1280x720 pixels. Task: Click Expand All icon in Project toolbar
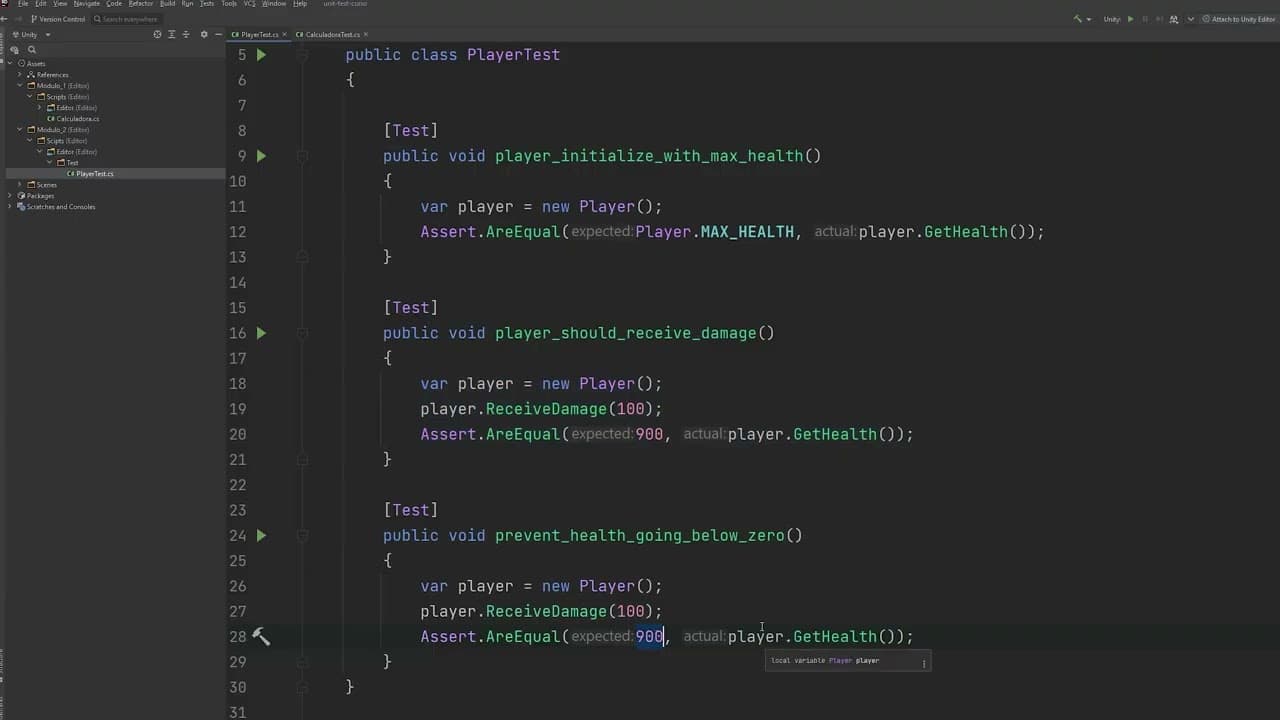tap(172, 34)
